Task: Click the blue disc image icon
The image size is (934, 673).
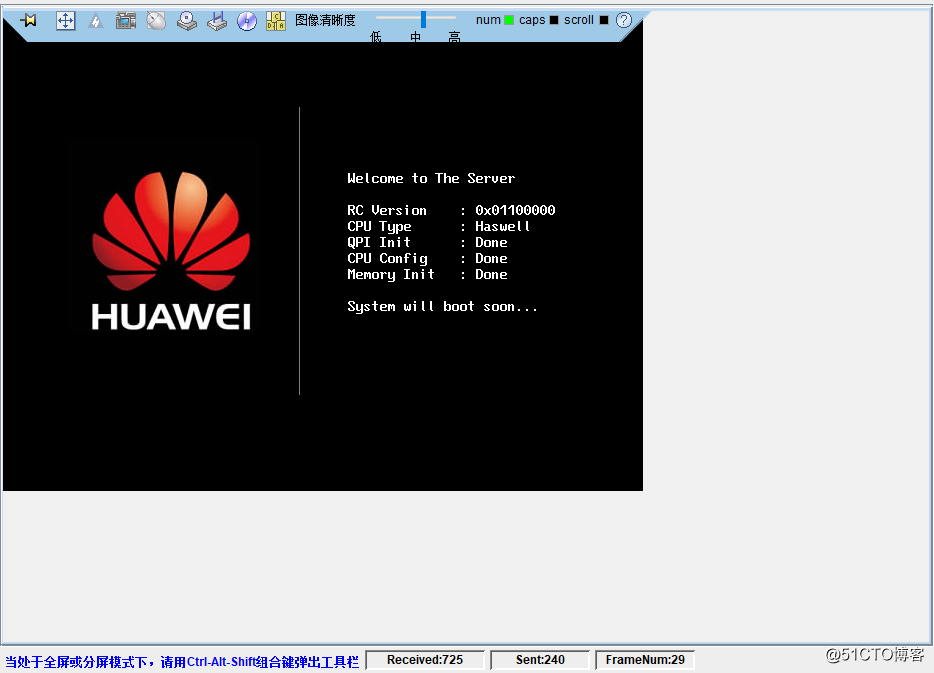Action: [x=247, y=21]
